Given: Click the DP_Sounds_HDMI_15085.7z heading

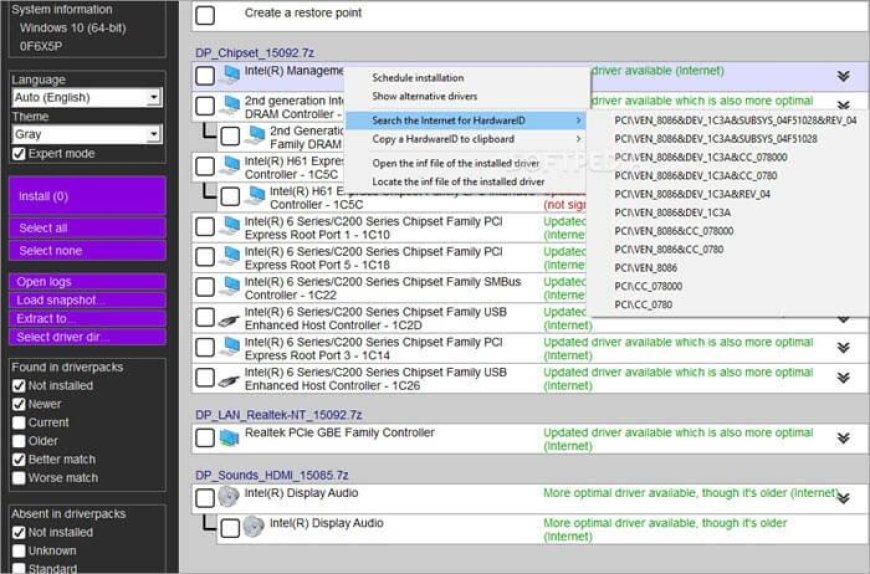Looking at the screenshot, I should click(272, 475).
